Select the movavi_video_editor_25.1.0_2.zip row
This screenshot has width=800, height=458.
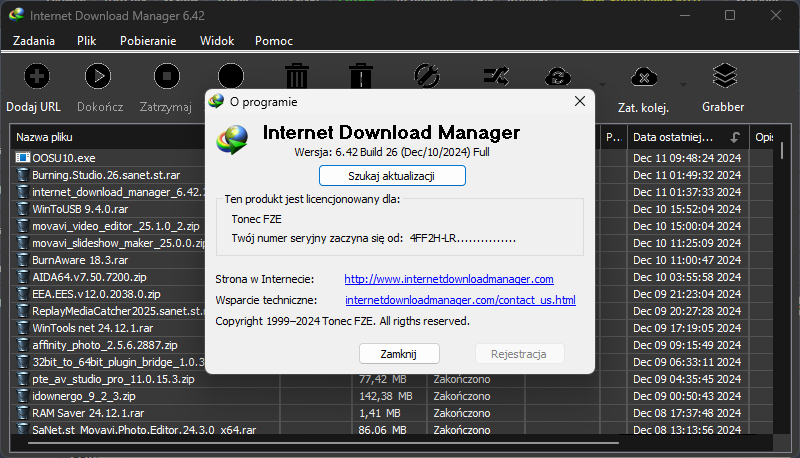108,226
